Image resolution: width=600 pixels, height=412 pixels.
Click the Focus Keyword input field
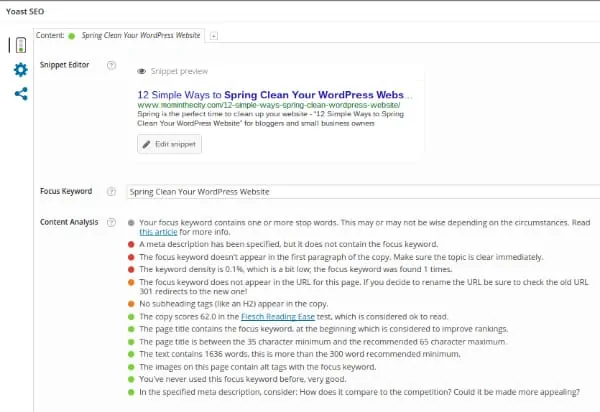(363, 192)
